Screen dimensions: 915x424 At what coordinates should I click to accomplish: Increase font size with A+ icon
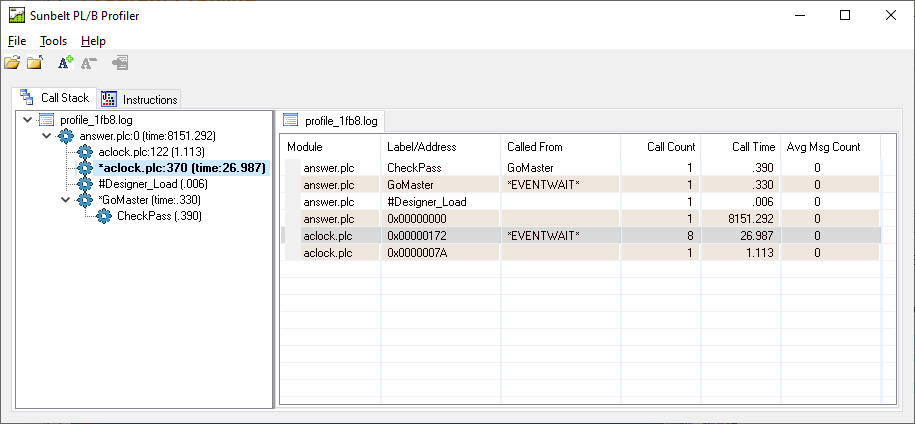pos(65,63)
